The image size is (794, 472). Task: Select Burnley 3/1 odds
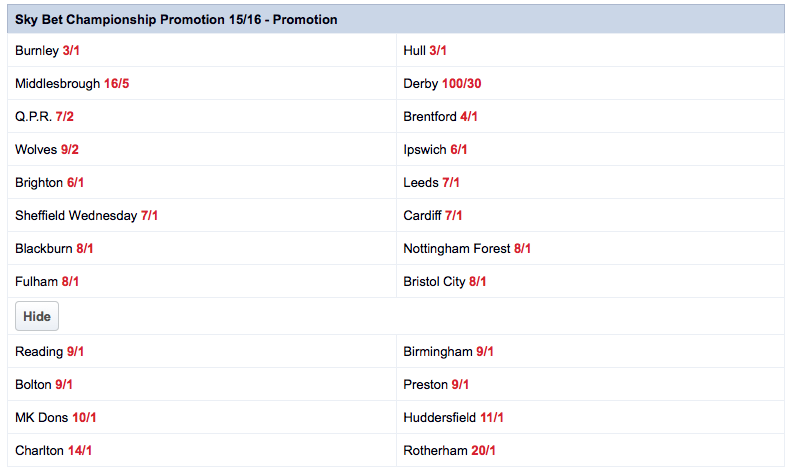coord(71,51)
